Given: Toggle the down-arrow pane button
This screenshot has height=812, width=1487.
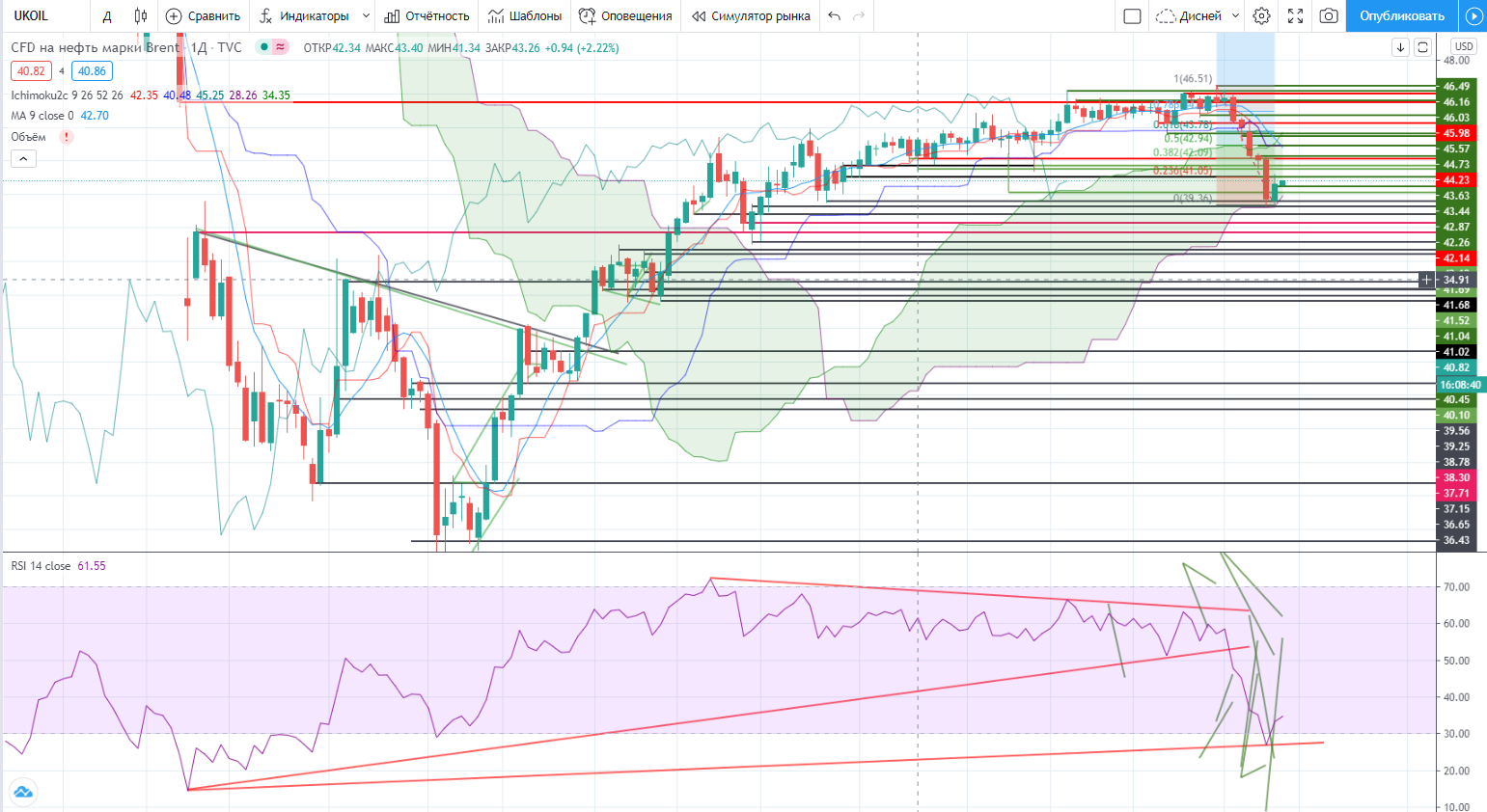Looking at the screenshot, I should click(x=1400, y=47).
